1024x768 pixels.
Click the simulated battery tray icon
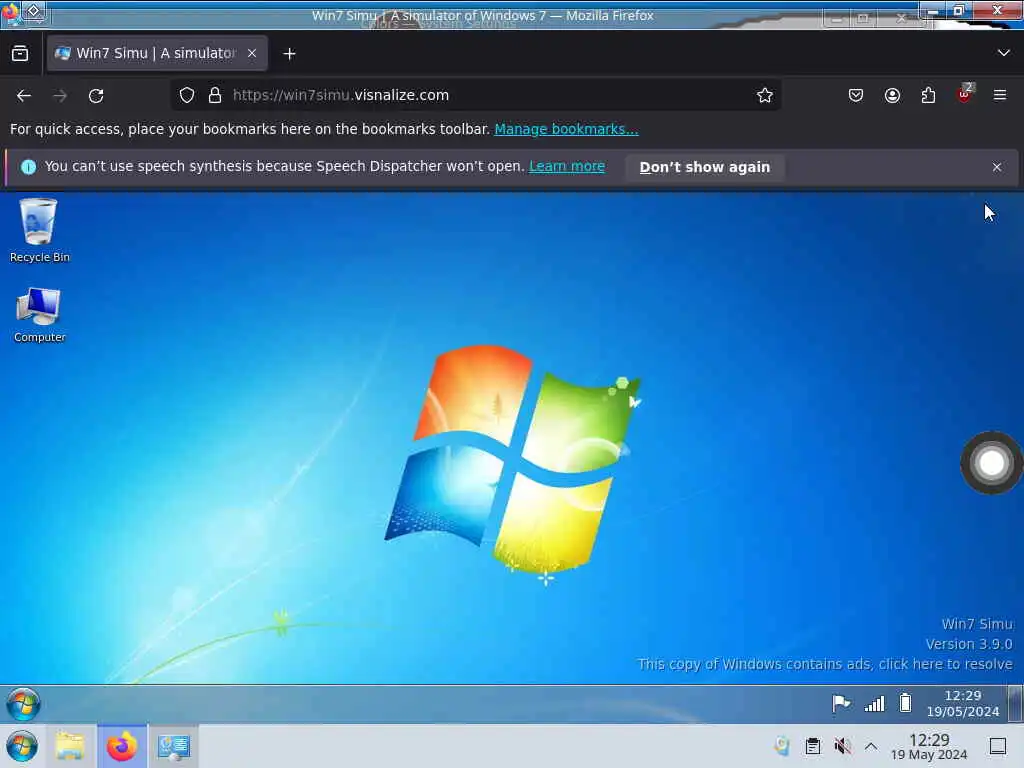coord(905,703)
